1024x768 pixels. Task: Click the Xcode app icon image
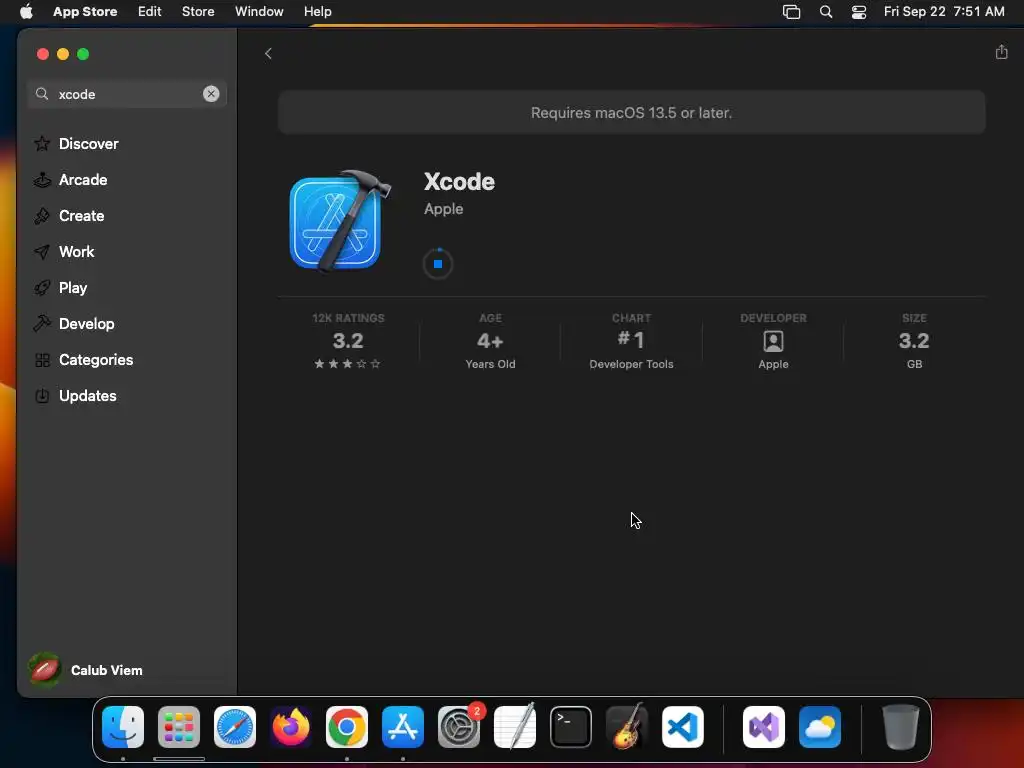[x=339, y=221]
